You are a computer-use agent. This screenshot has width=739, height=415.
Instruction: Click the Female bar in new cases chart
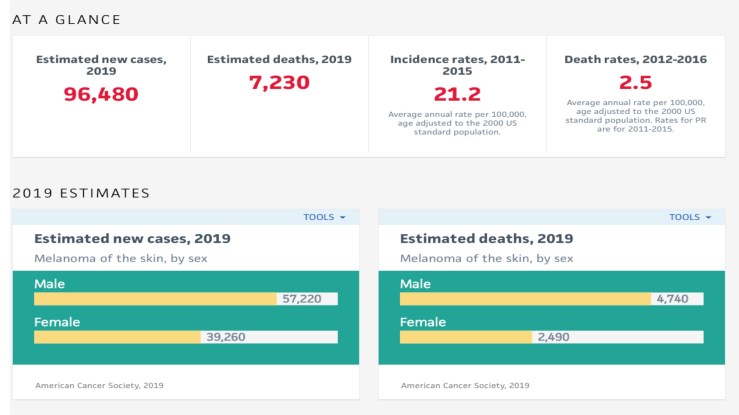[x=117, y=337]
